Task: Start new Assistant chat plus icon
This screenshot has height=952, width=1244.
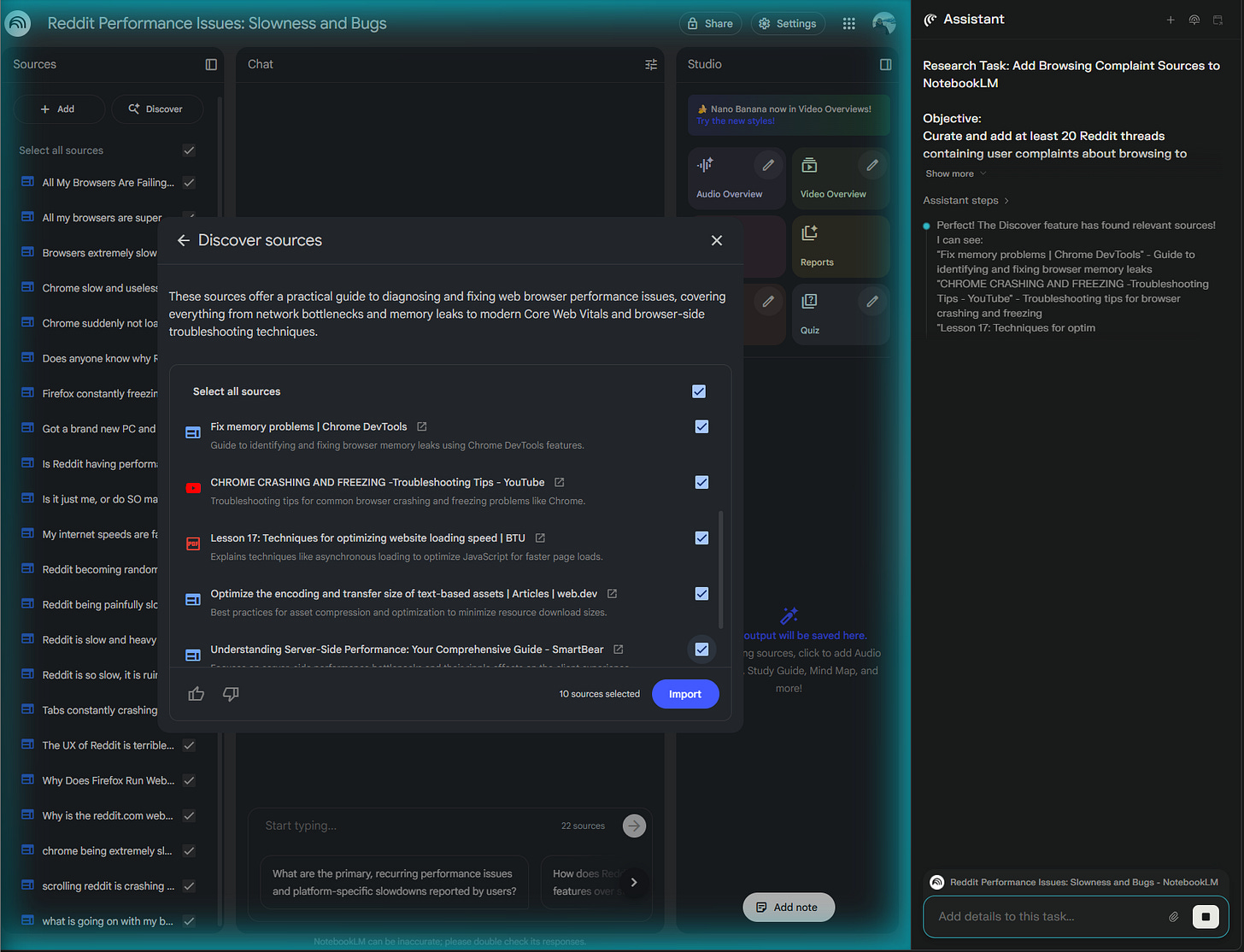Action: click(x=1171, y=20)
